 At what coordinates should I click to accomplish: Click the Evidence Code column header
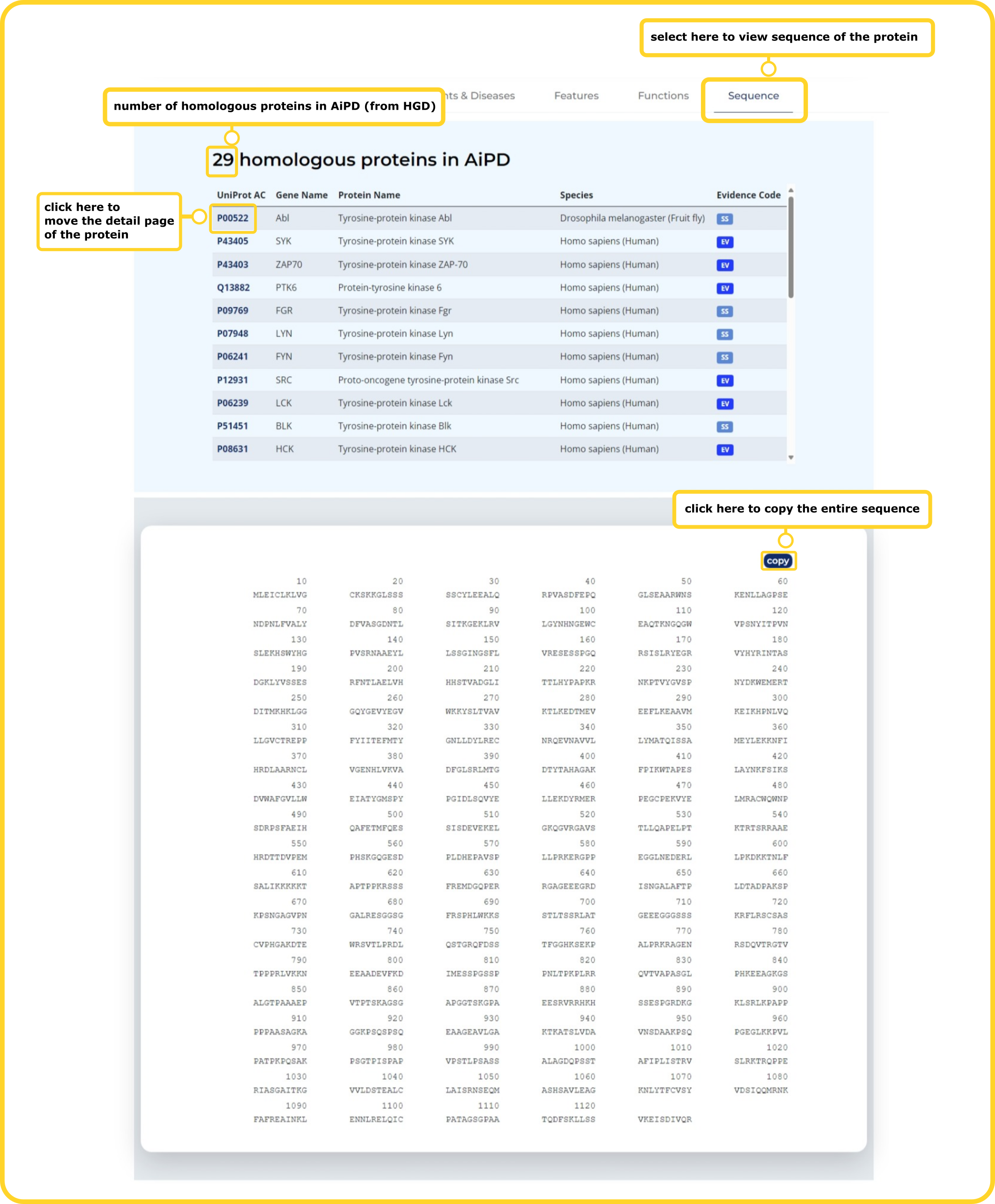(749, 195)
